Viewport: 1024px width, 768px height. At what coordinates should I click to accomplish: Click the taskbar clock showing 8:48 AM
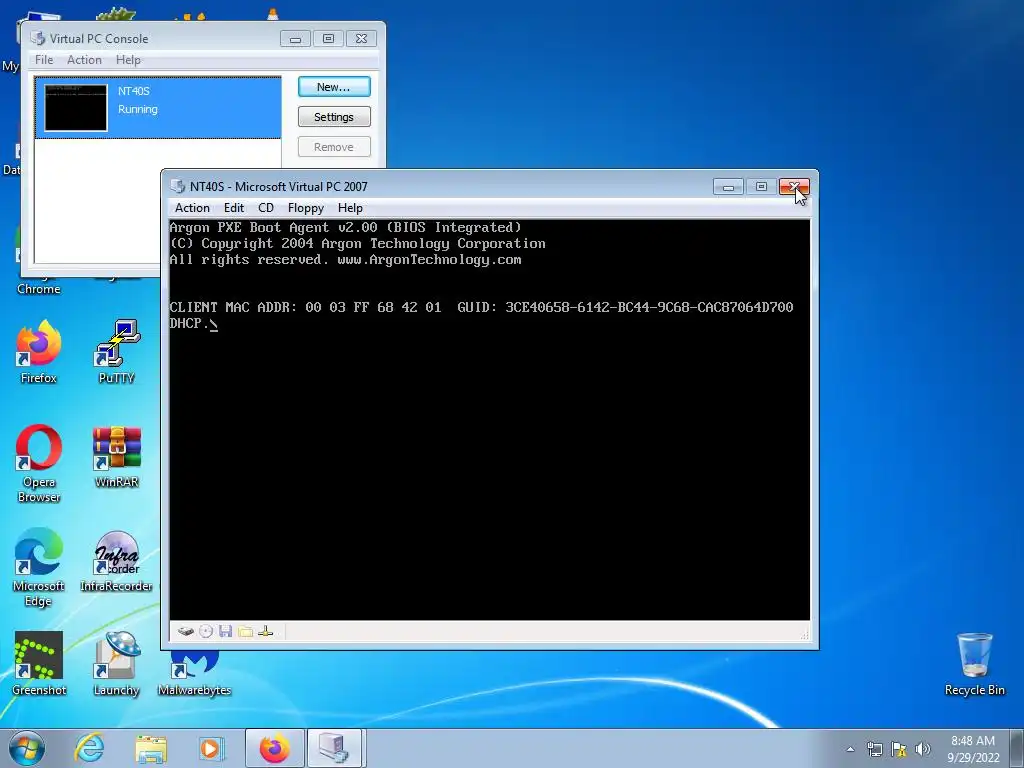(973, 749)
